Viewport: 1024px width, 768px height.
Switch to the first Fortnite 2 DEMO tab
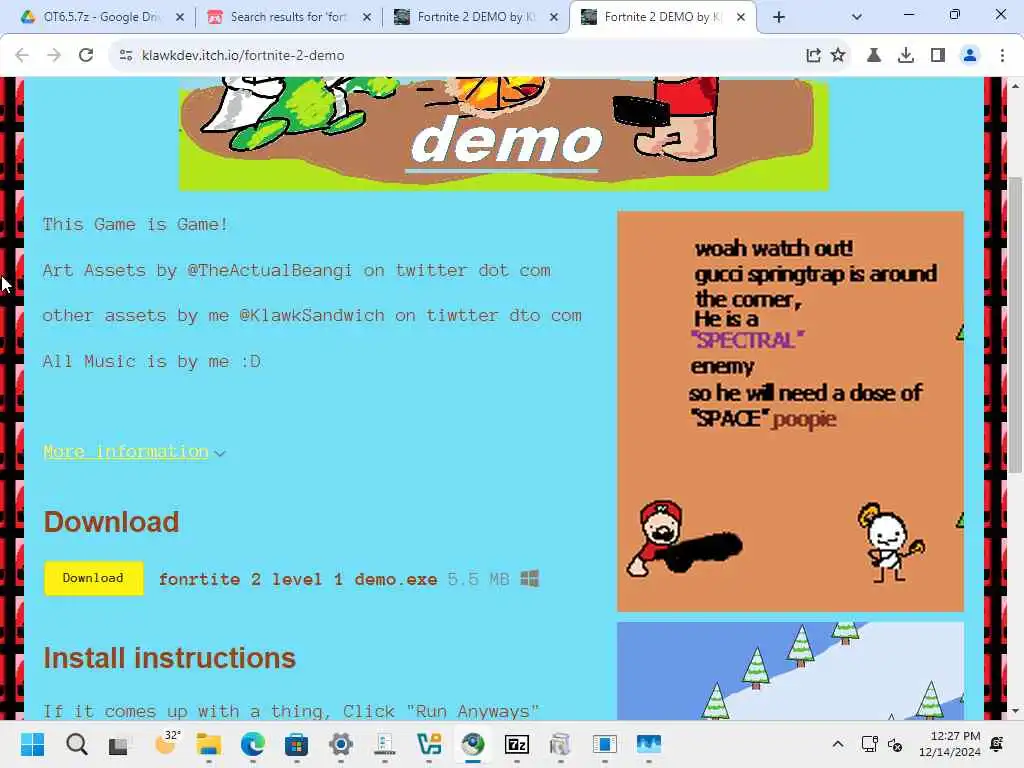coord(474,17)
